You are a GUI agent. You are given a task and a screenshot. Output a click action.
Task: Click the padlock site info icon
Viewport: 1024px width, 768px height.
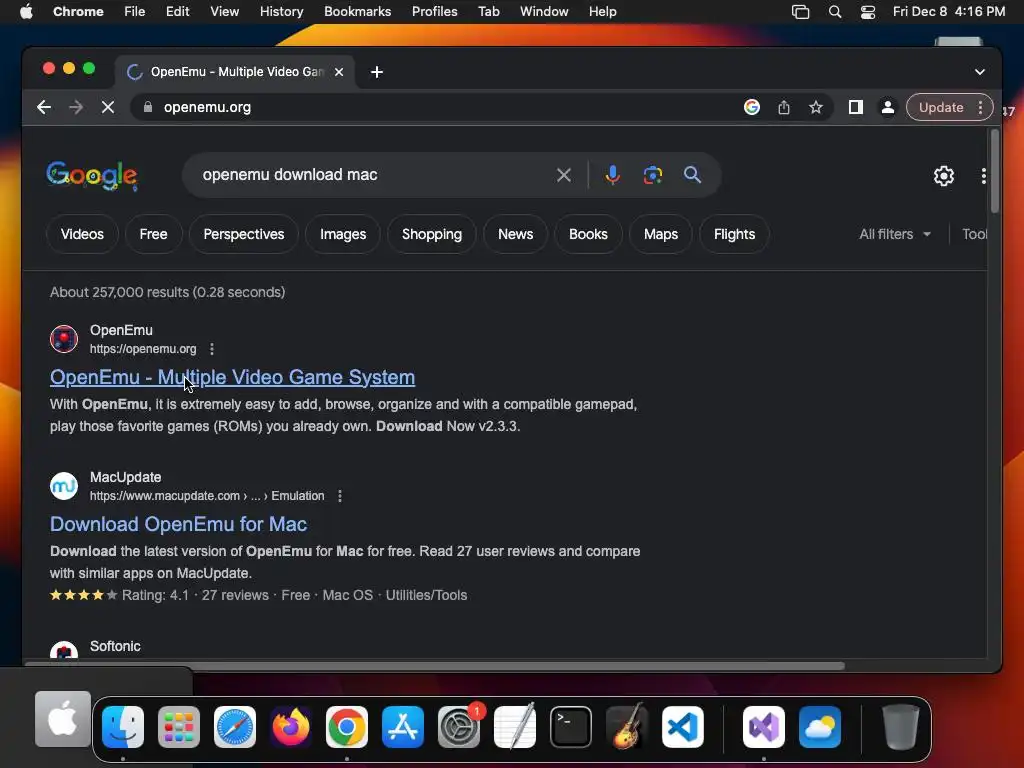point(148,107)
